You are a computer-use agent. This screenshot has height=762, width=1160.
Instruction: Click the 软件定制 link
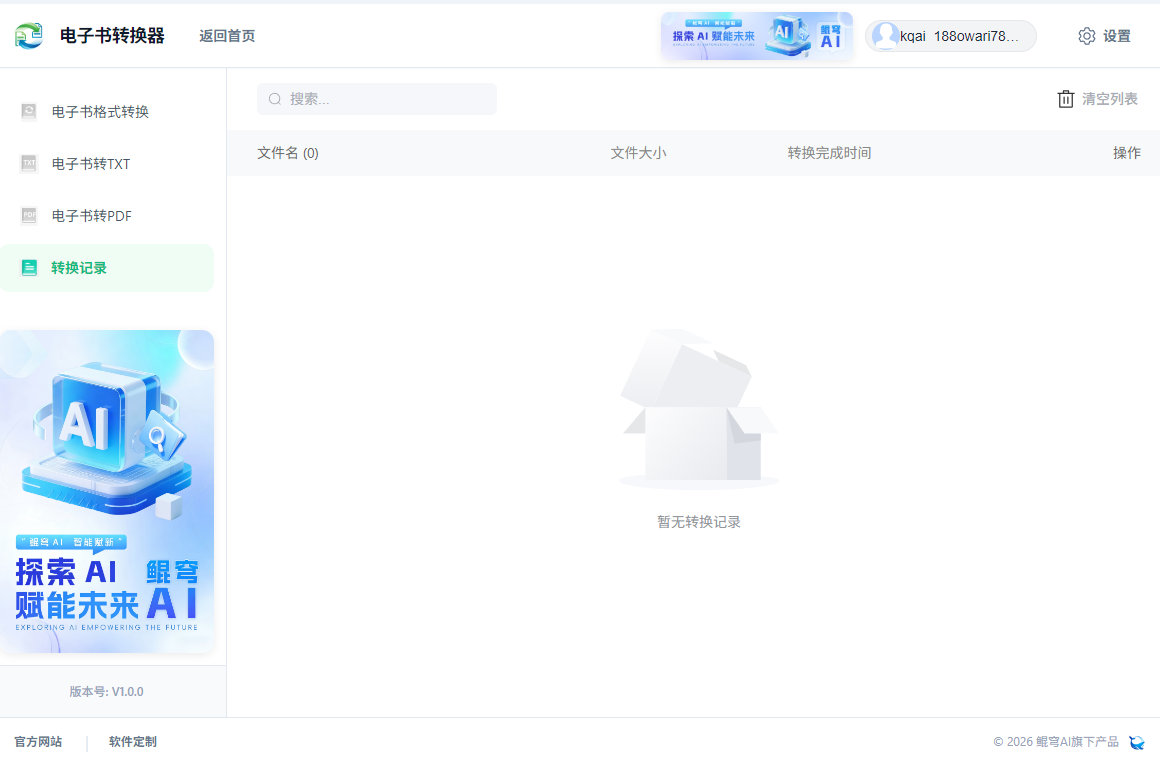point(131,741)
